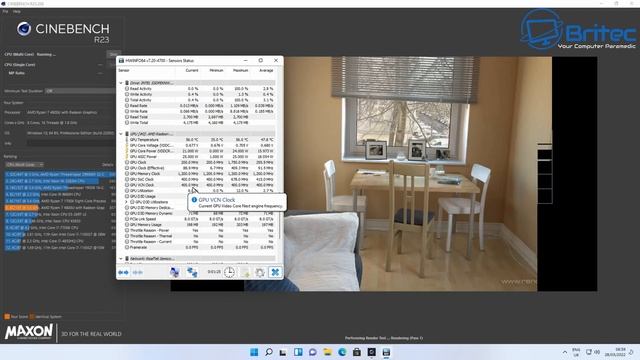This screenshot has width=640, height=360.
Task: Open the Ranking CPU (Multi Core) dropdown
Action: (24, 164)
